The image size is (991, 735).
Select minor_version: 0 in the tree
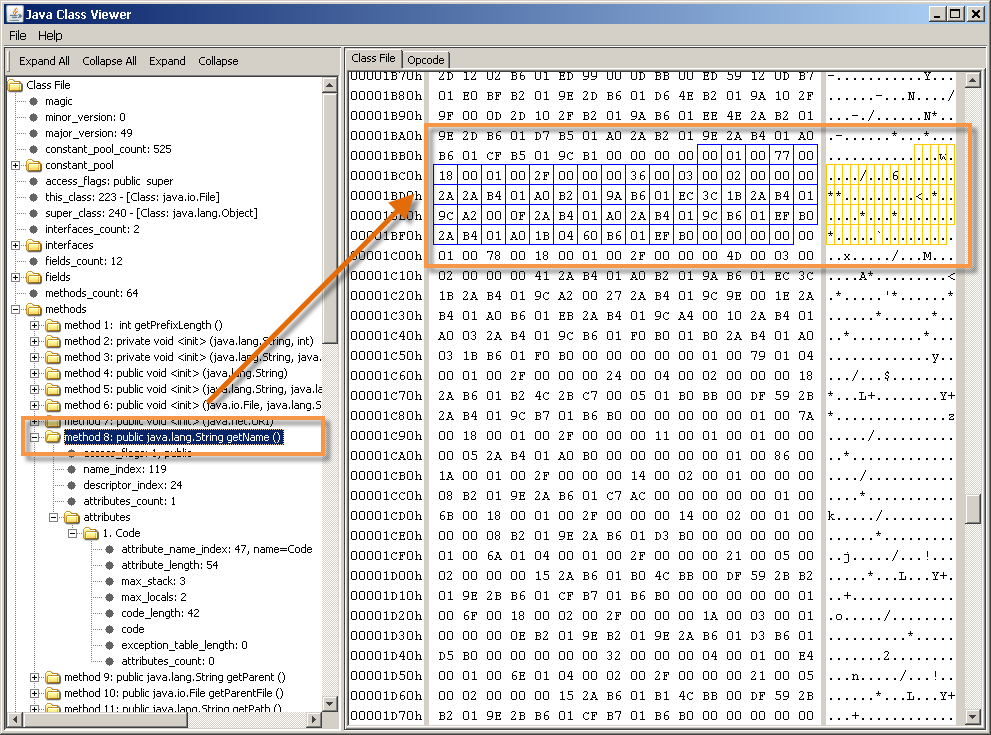[85, 117]
